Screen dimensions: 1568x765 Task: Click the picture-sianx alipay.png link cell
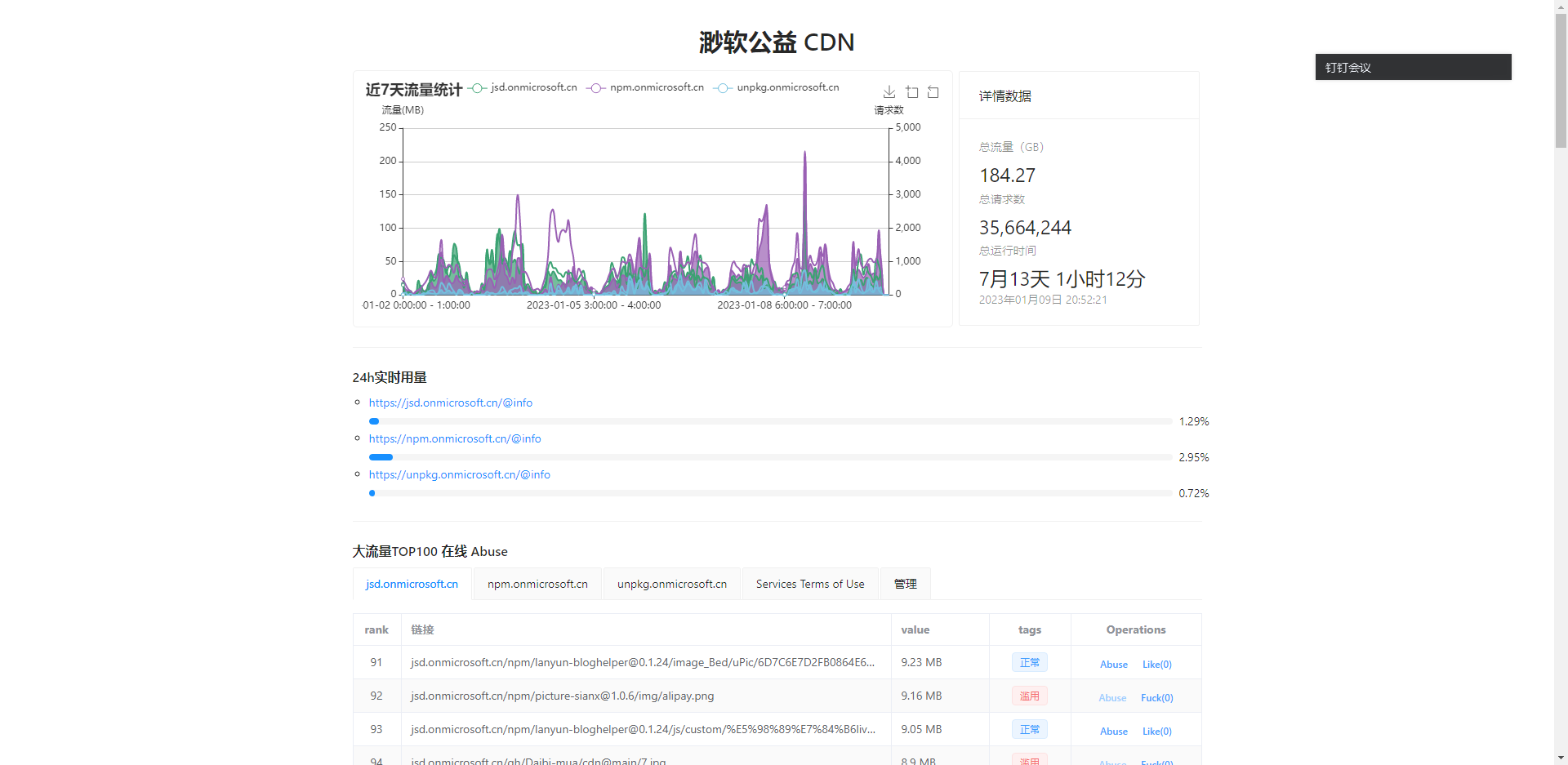pos(646,696)
